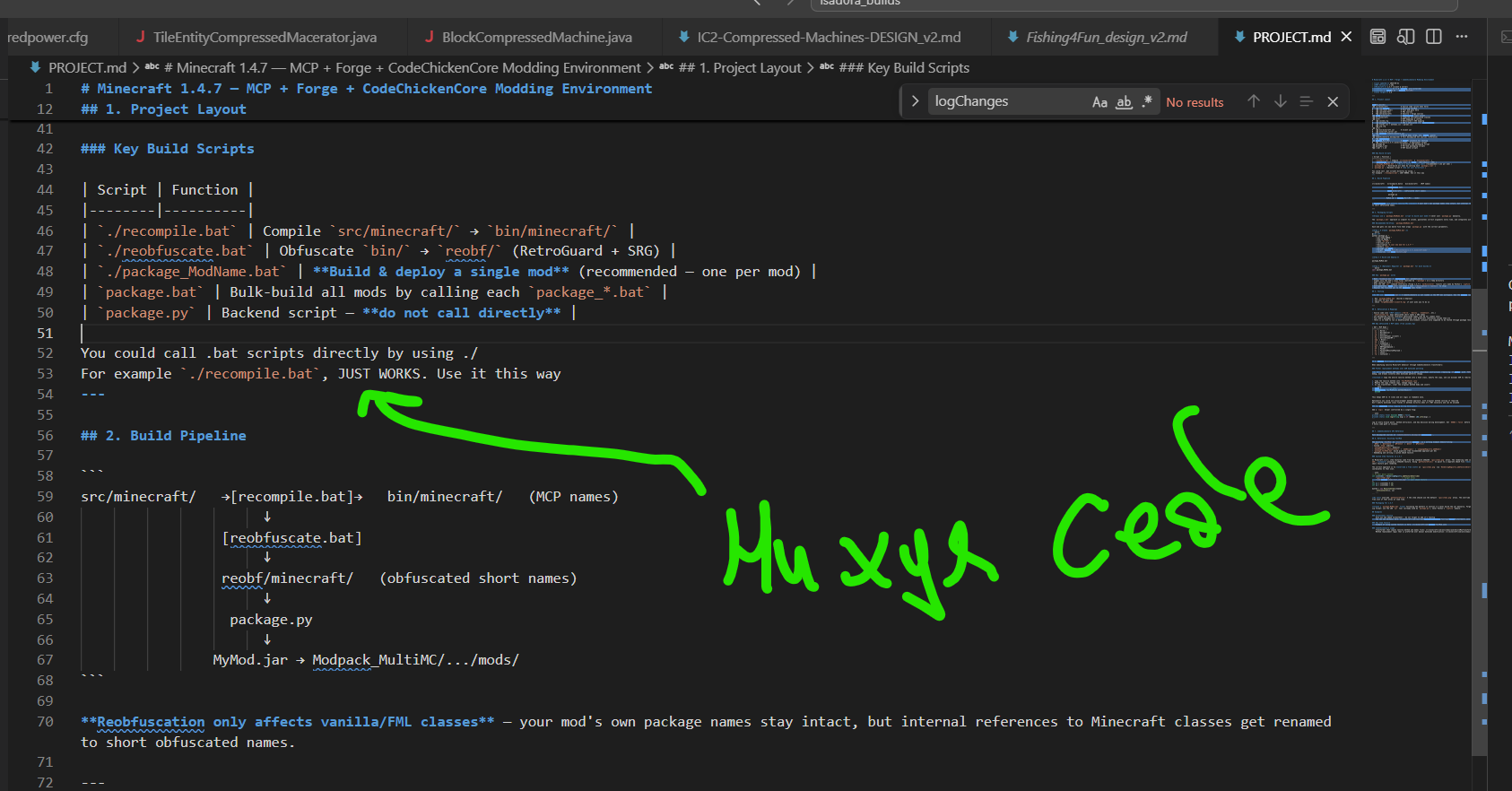1512x791 pixels.
Task: Select the active PROJECT.md tab
Action: click(1291, 37)
